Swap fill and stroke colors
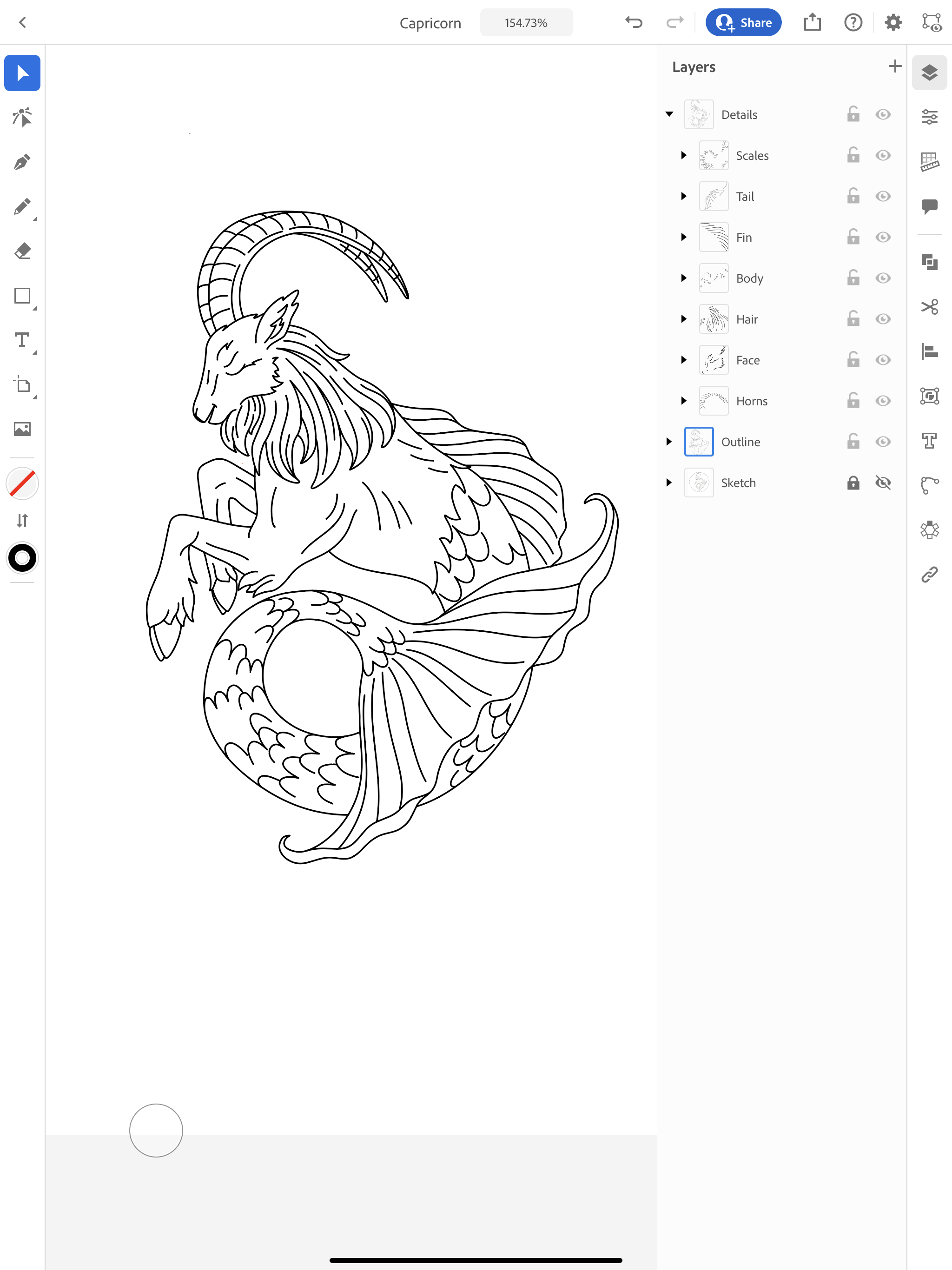 (x=22, y=521)
